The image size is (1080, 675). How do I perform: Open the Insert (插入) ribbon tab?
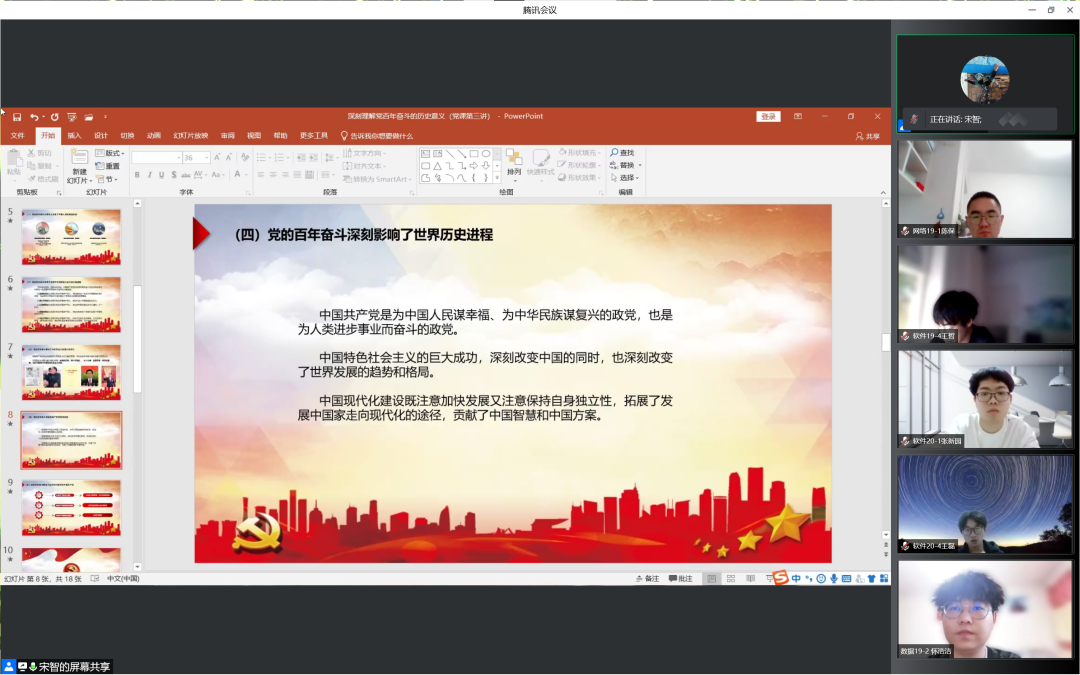[x=74, y=135]
